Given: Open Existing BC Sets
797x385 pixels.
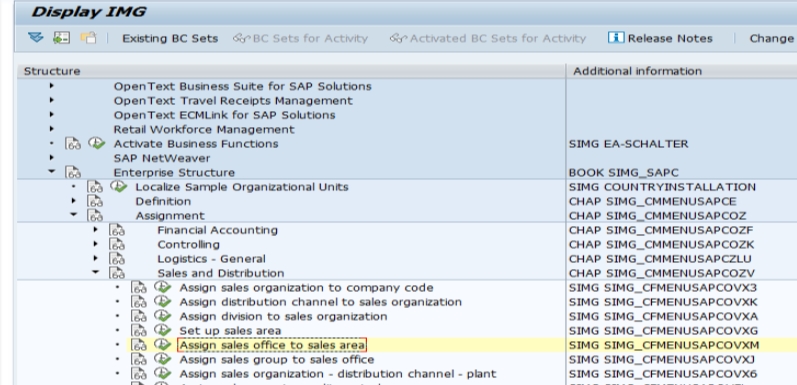Looking at the screenshot, I should 170,39.
